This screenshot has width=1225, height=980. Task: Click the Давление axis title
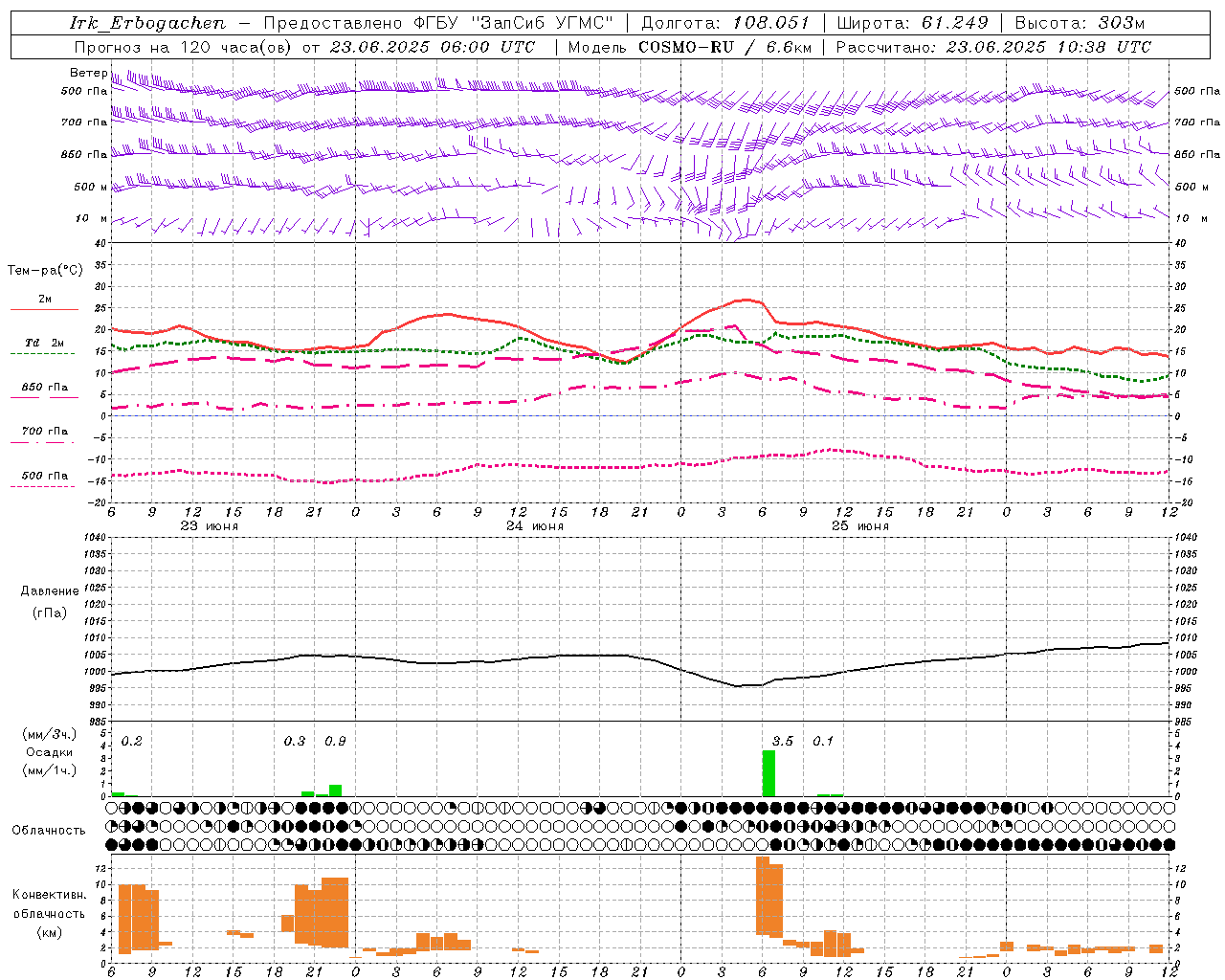[50, 591]
